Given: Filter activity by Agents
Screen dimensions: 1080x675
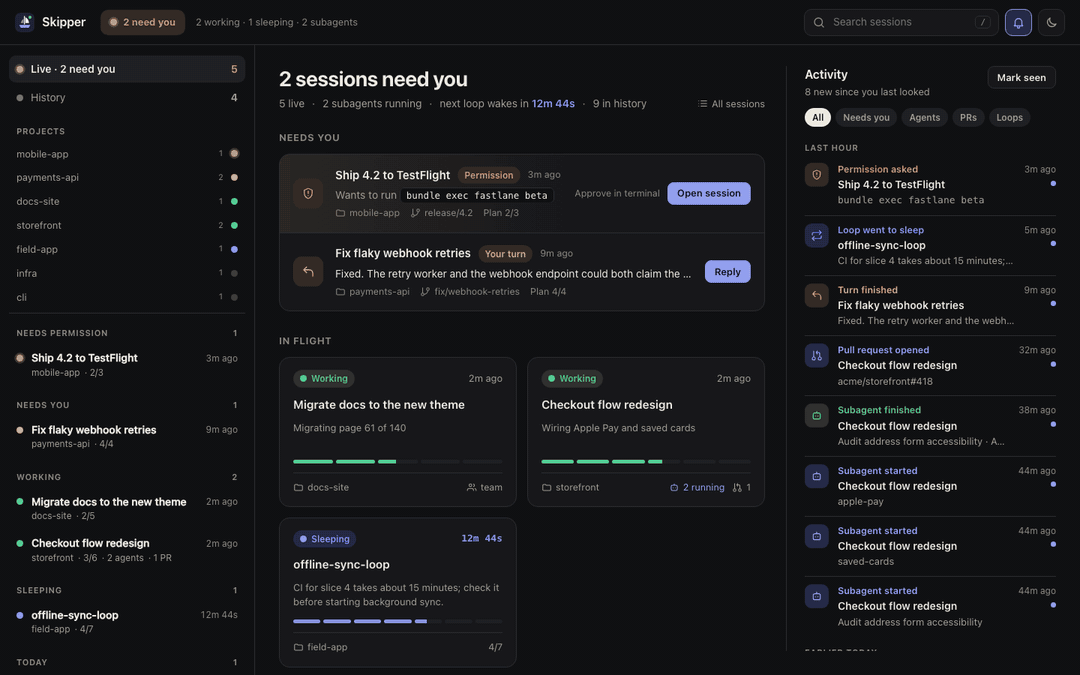Looking at the screenshot, I should click(924, 118).
